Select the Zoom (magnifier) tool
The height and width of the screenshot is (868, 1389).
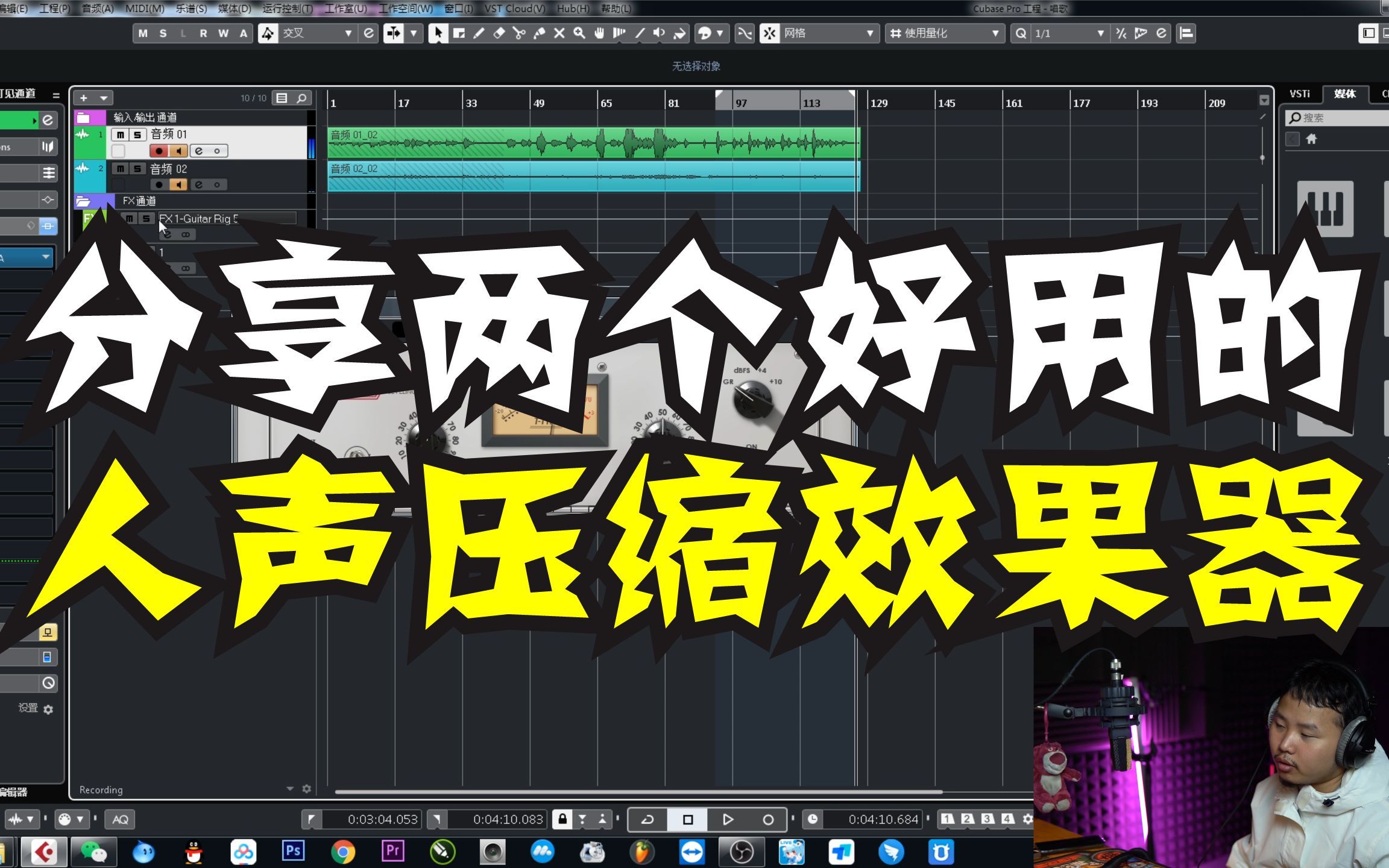point(578,34)
